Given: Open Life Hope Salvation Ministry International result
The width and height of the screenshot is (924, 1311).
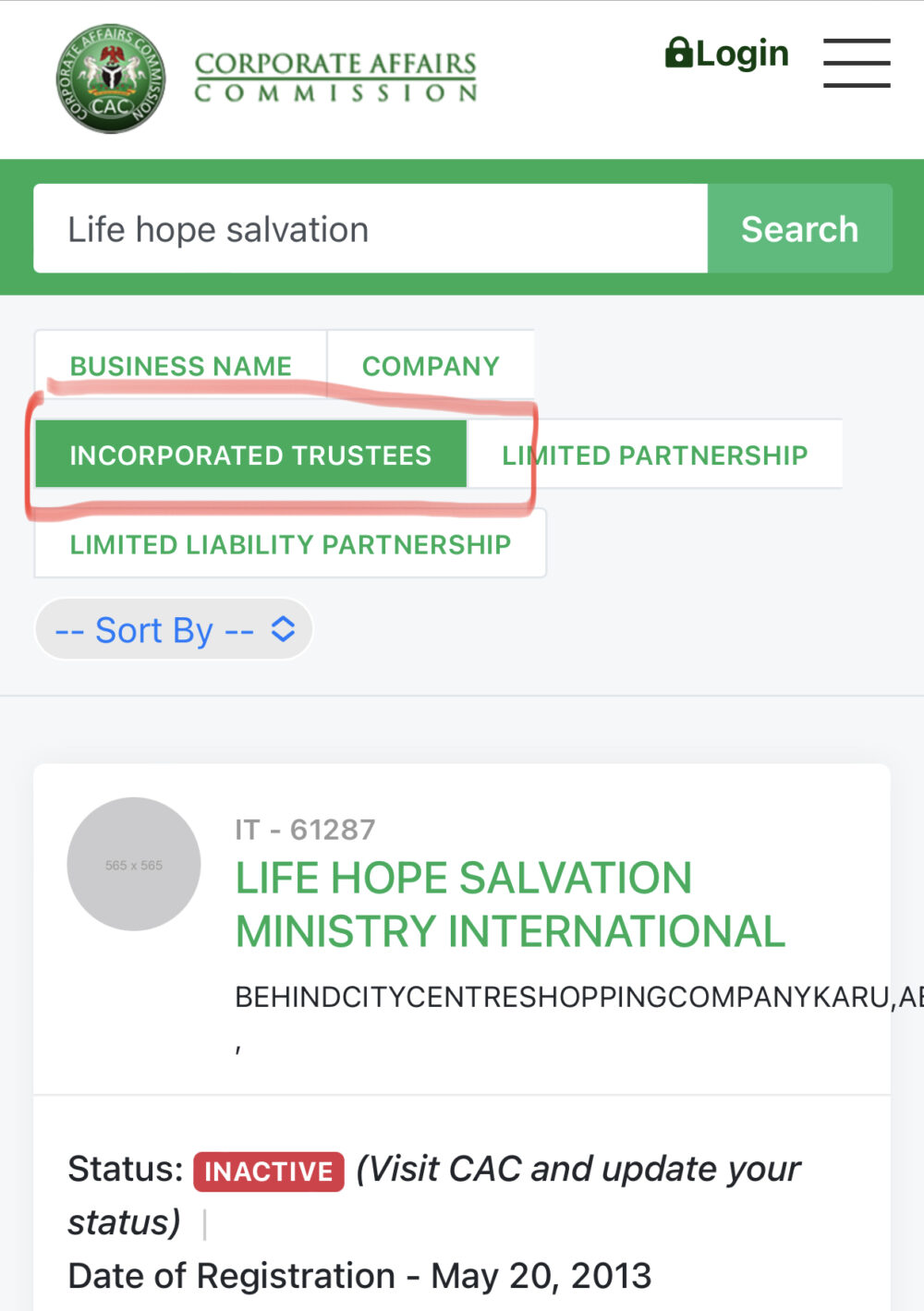Looking at the screenshot, I should (510, 904).
